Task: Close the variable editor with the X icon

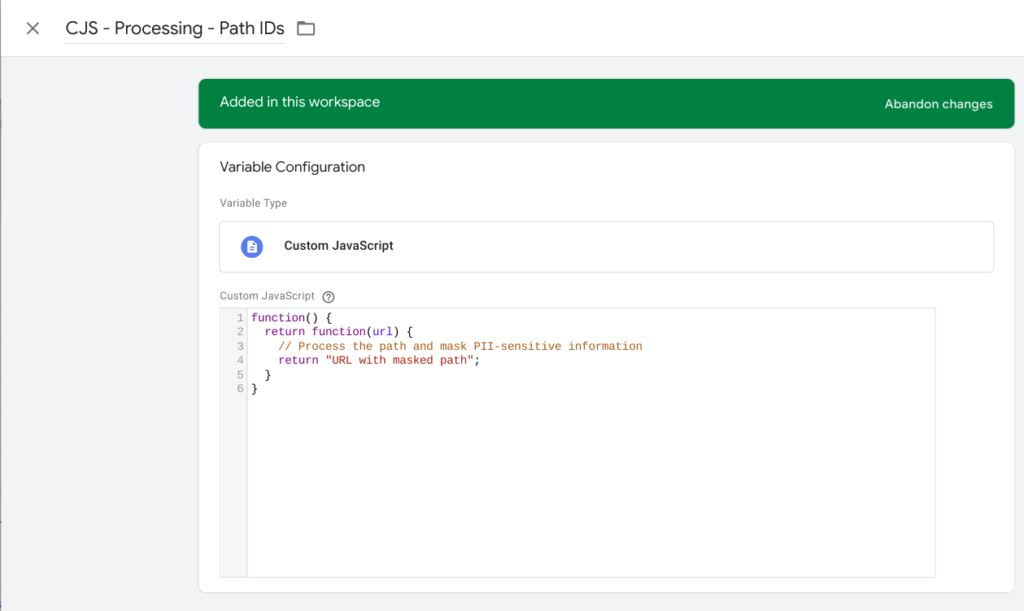Action: (x=32, y=28)
